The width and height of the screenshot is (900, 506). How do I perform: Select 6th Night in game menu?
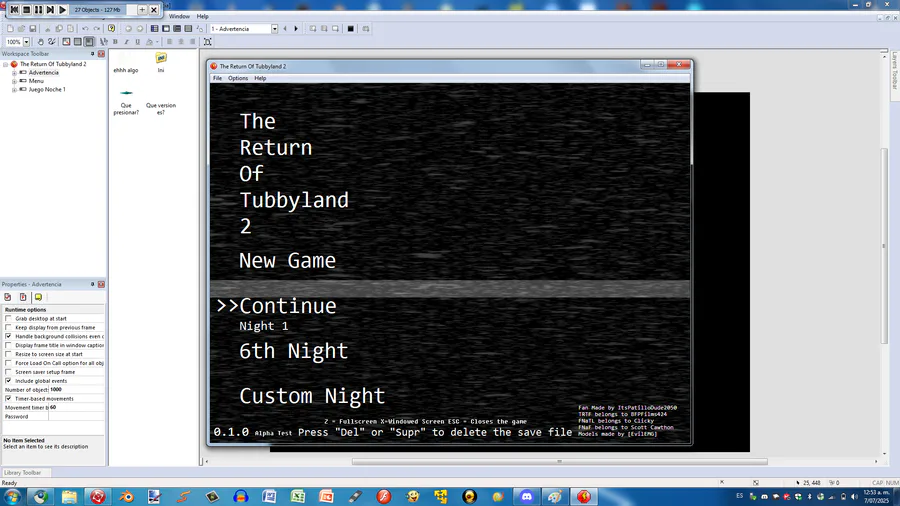click(293, 351)
